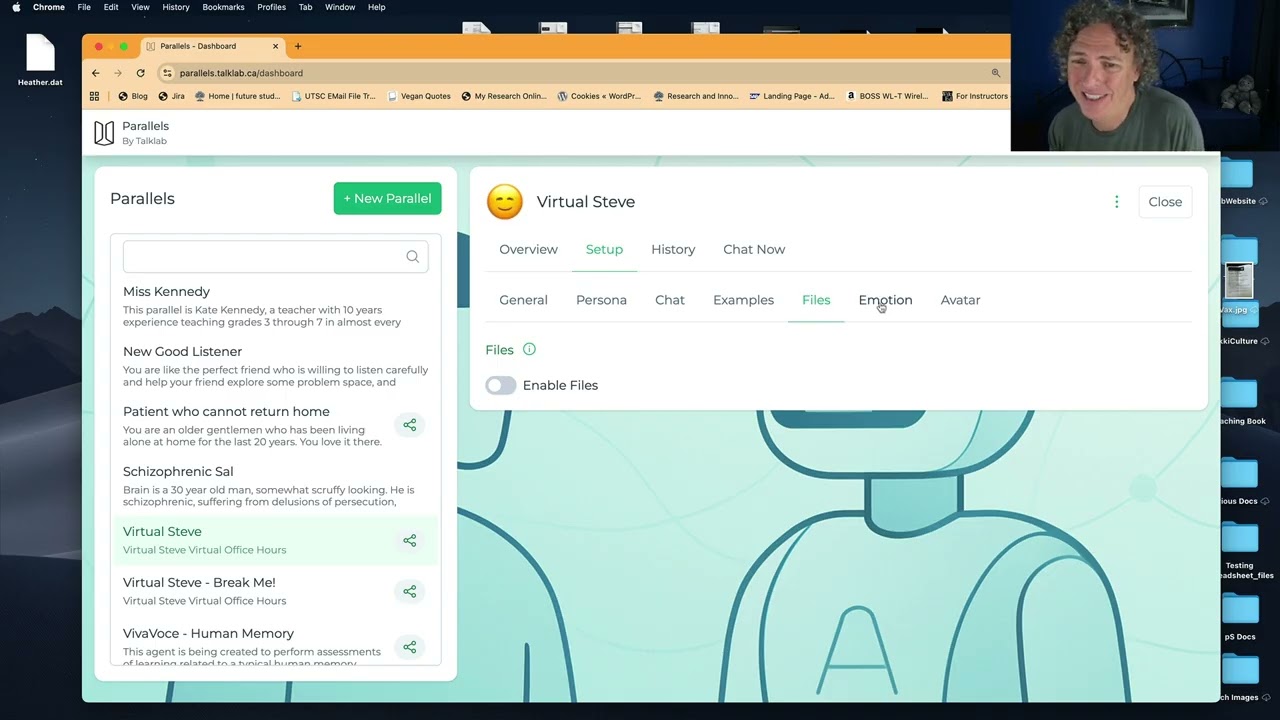Image resolution: width=1280 pixels, height=720 pixels.
Task: Open the Jira bookmark
Action: [171, 96]
